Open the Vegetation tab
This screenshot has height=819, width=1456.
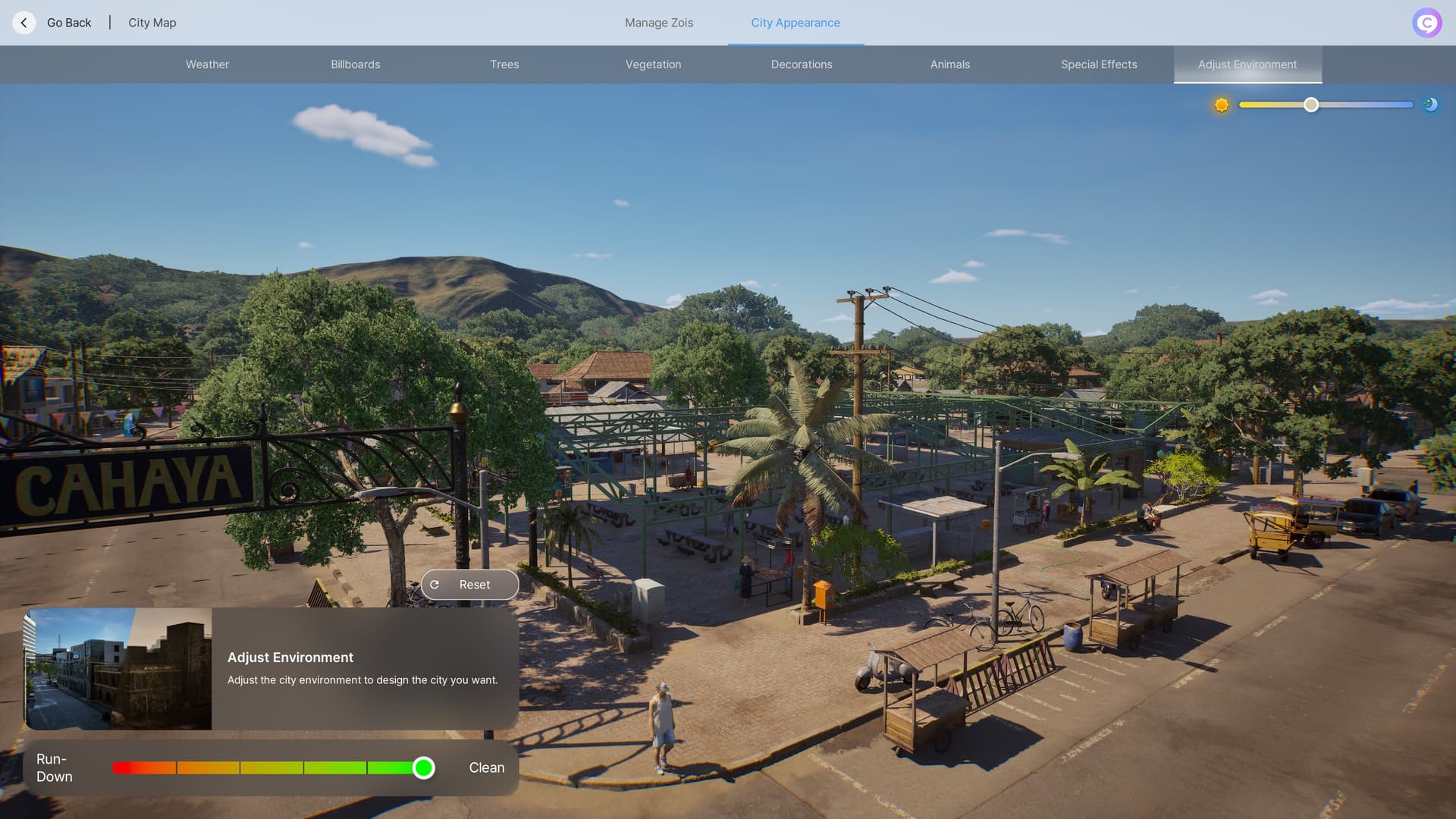pyautogui.click(x=653, y=64)
